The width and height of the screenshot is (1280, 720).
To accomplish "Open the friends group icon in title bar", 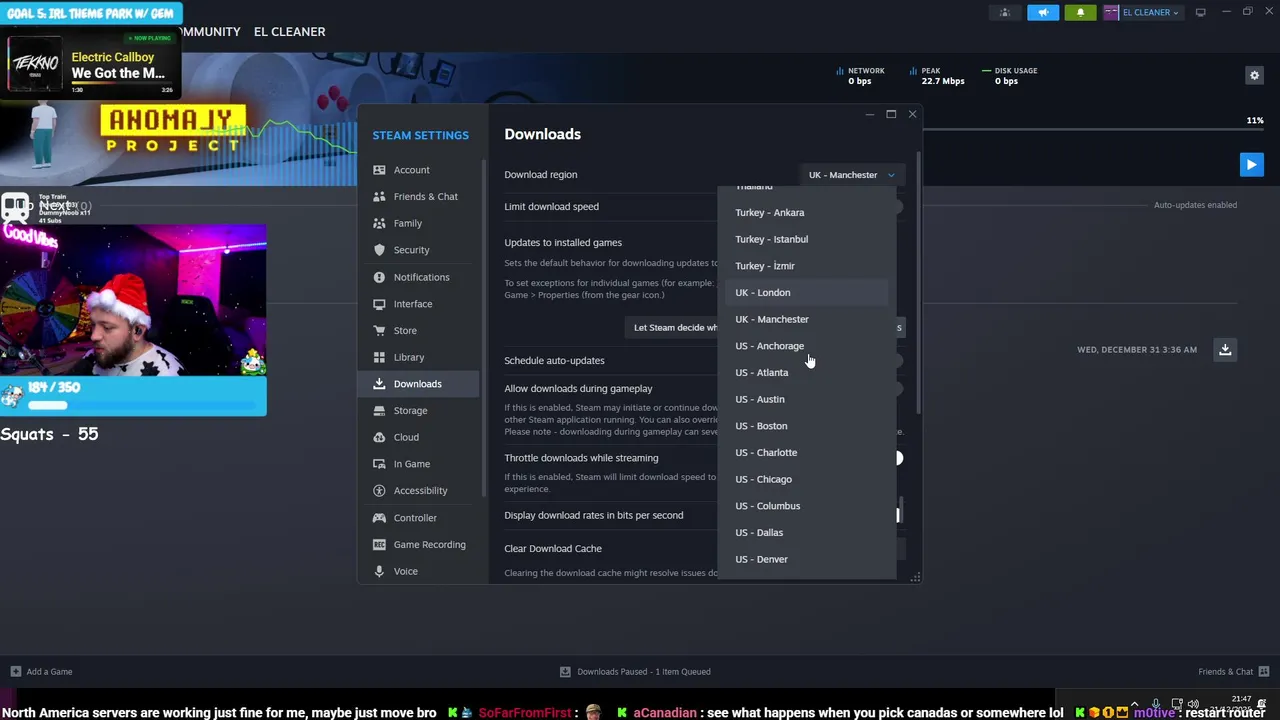I will click(1005, 13).
